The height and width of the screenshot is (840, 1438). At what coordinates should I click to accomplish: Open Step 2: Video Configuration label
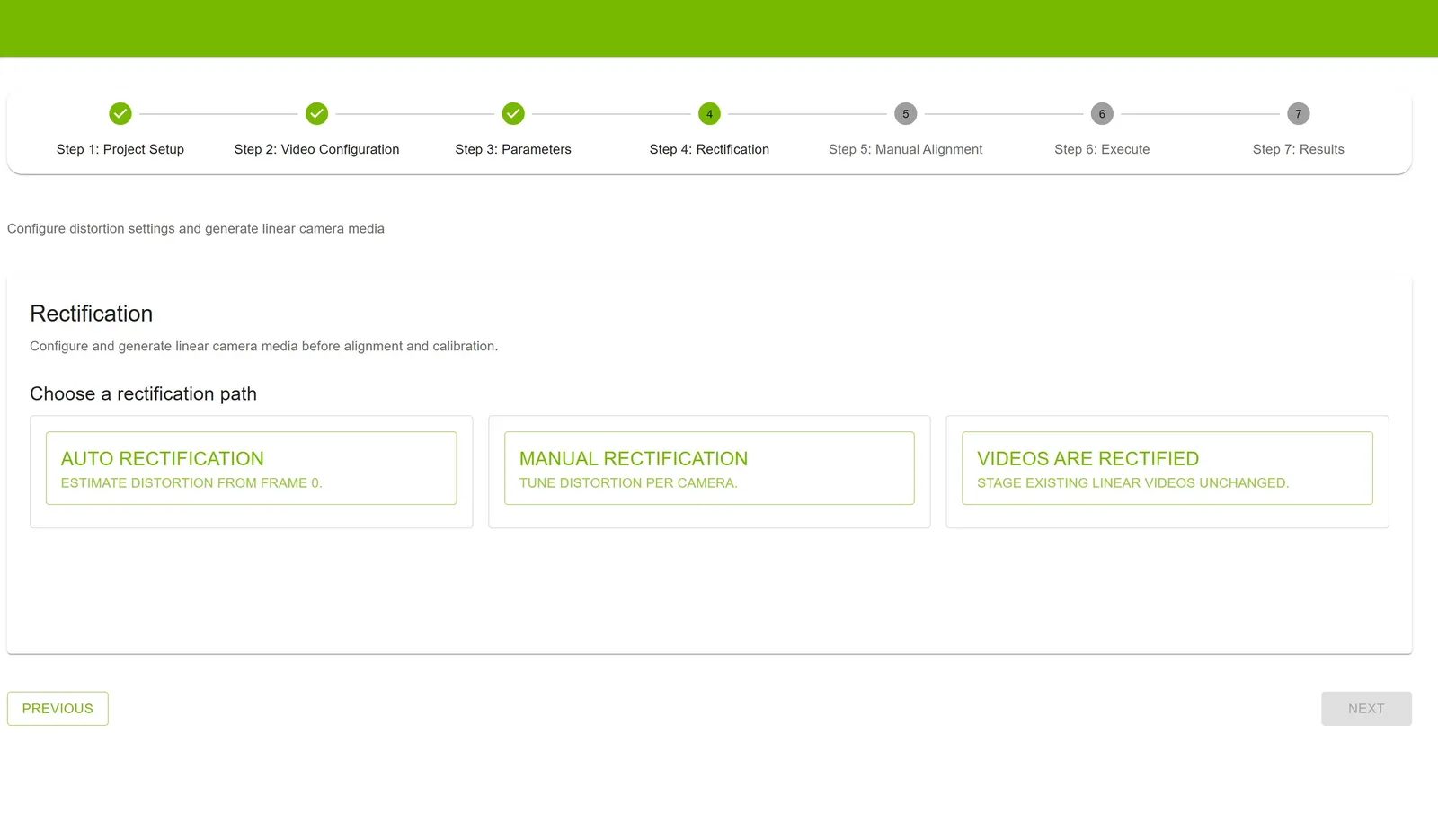(316, 149)
